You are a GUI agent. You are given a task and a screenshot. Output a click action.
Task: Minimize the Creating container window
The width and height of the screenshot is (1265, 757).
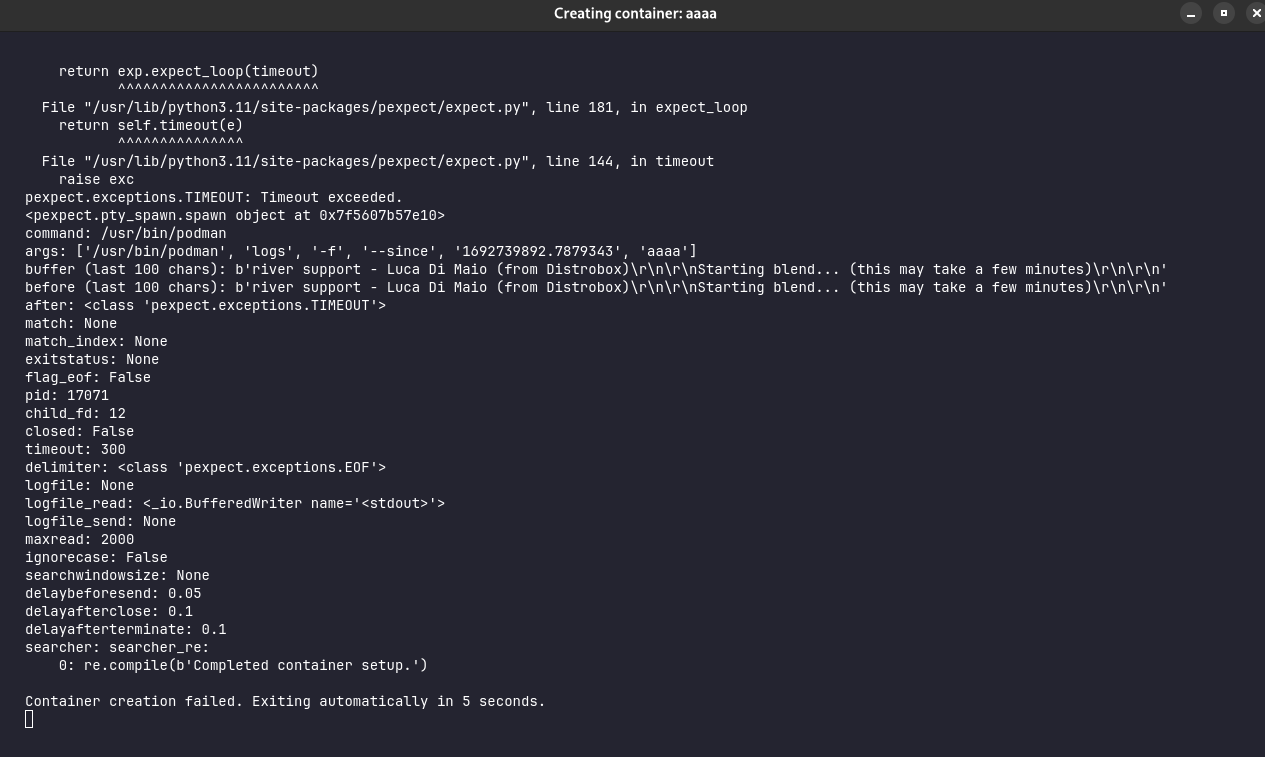(1190, 13)
